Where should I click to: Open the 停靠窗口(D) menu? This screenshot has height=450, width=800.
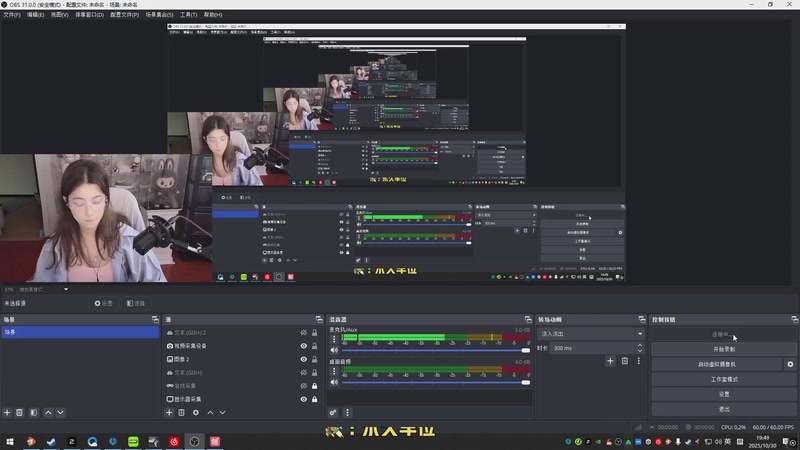pyautogui.click(x=89, y=15)
